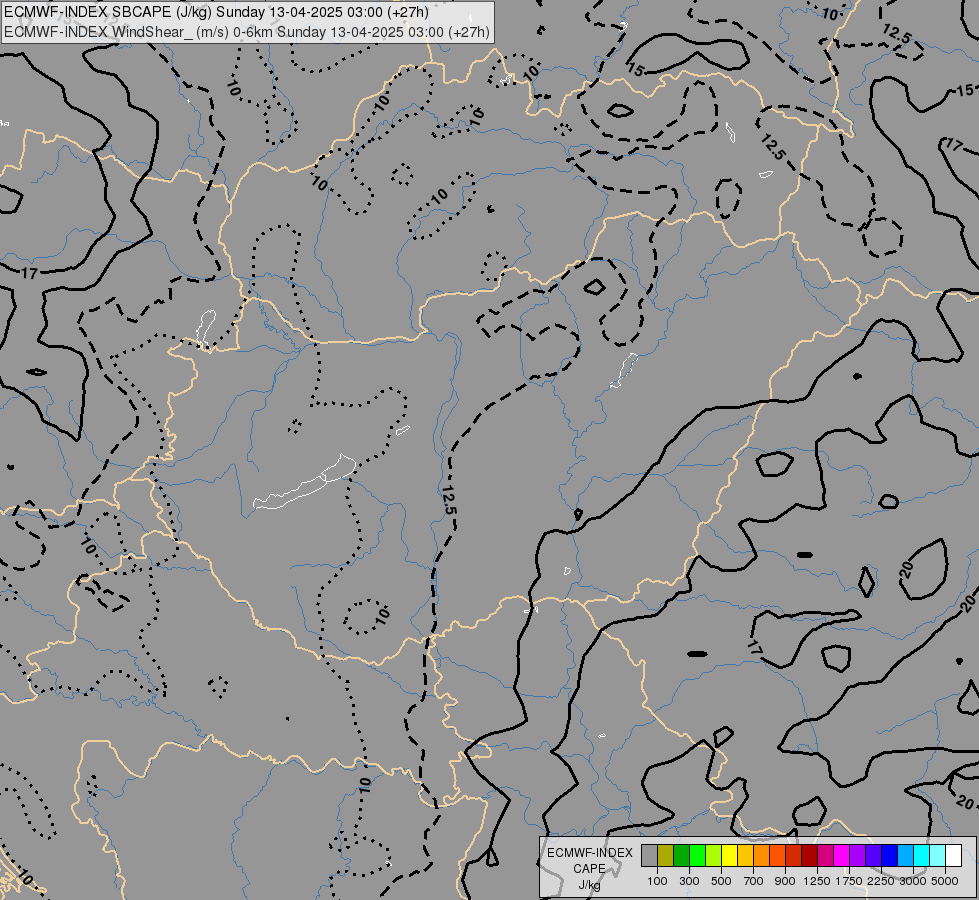979x900 pixels.
Task: Select the white swatch above 5000
Action: pos(953,856)
